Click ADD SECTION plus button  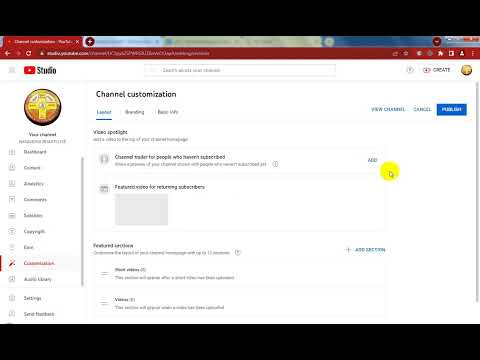pos(366,250)
